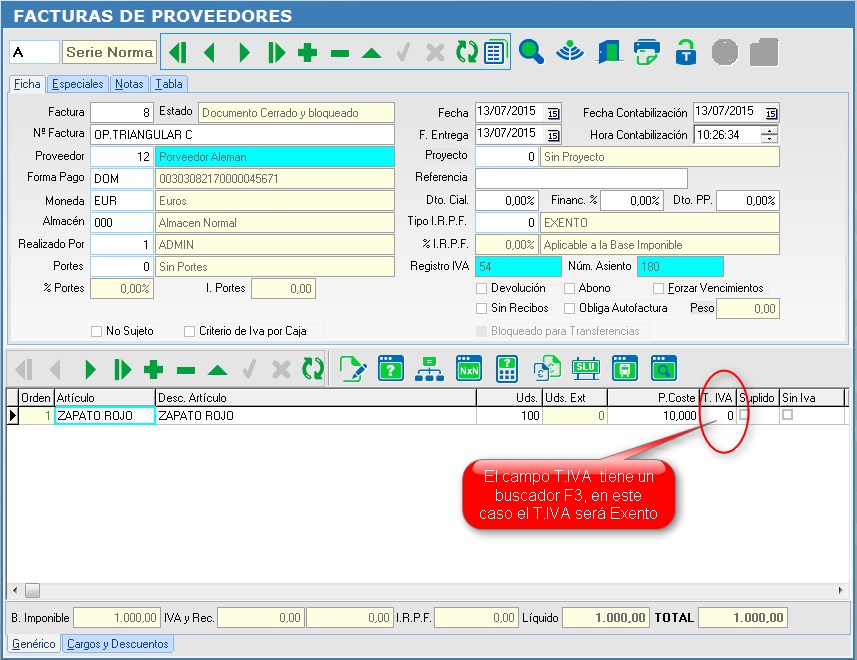Add new line with green plus
The image size is (857, 660).
(x=153, y=370)
